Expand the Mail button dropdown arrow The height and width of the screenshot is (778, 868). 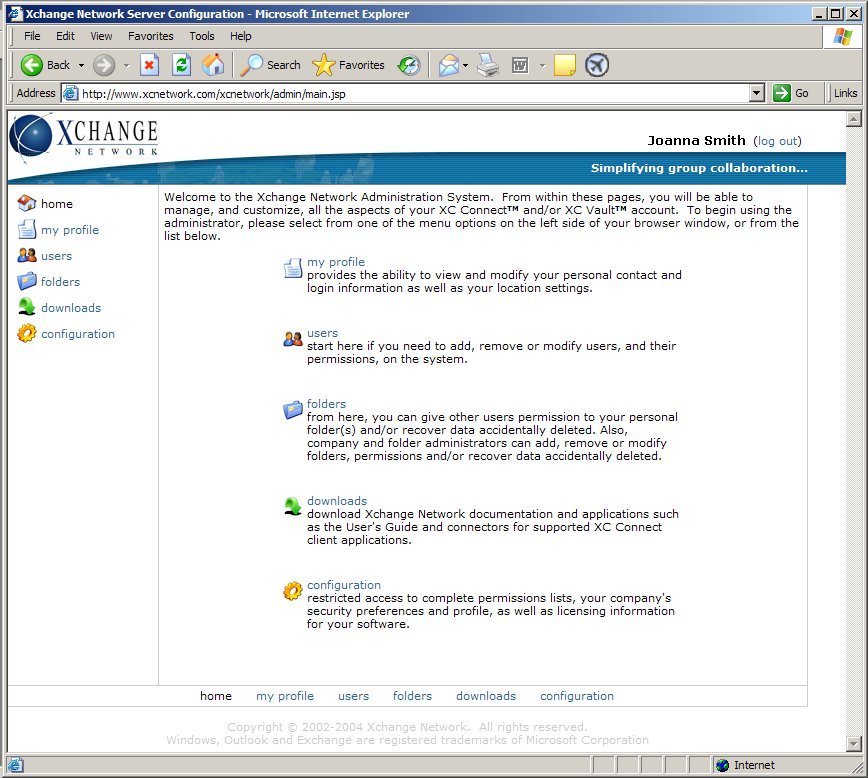(x=466, y=65)
